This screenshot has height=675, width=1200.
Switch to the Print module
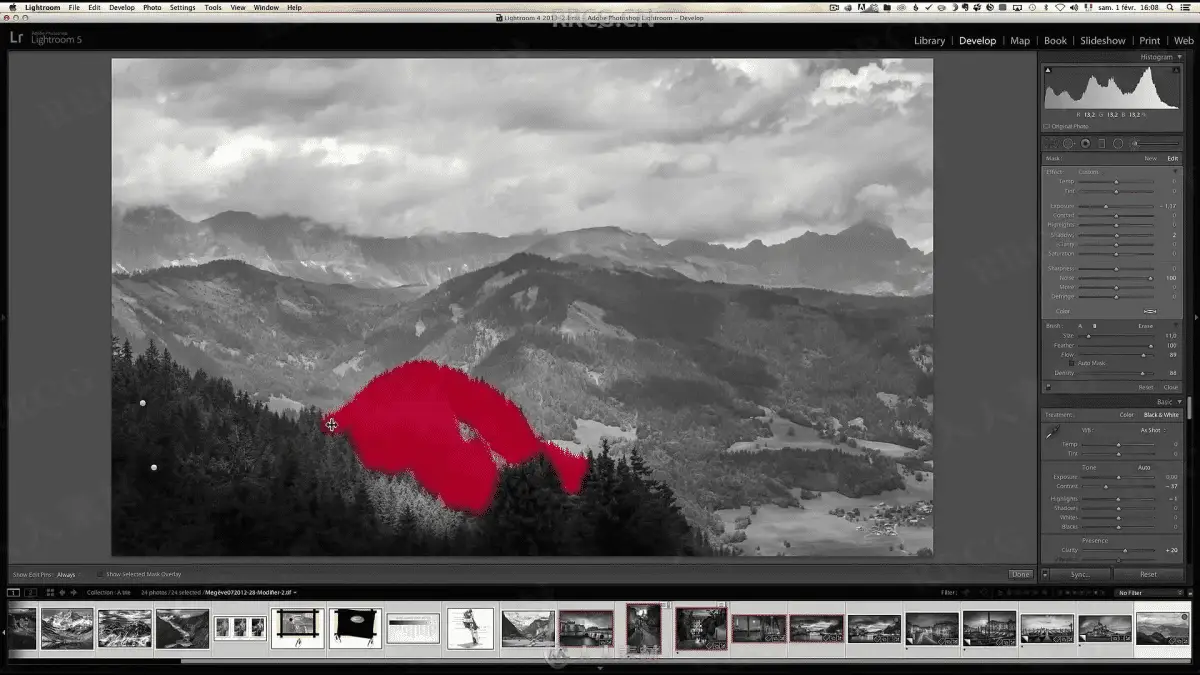click(1150, 41)
